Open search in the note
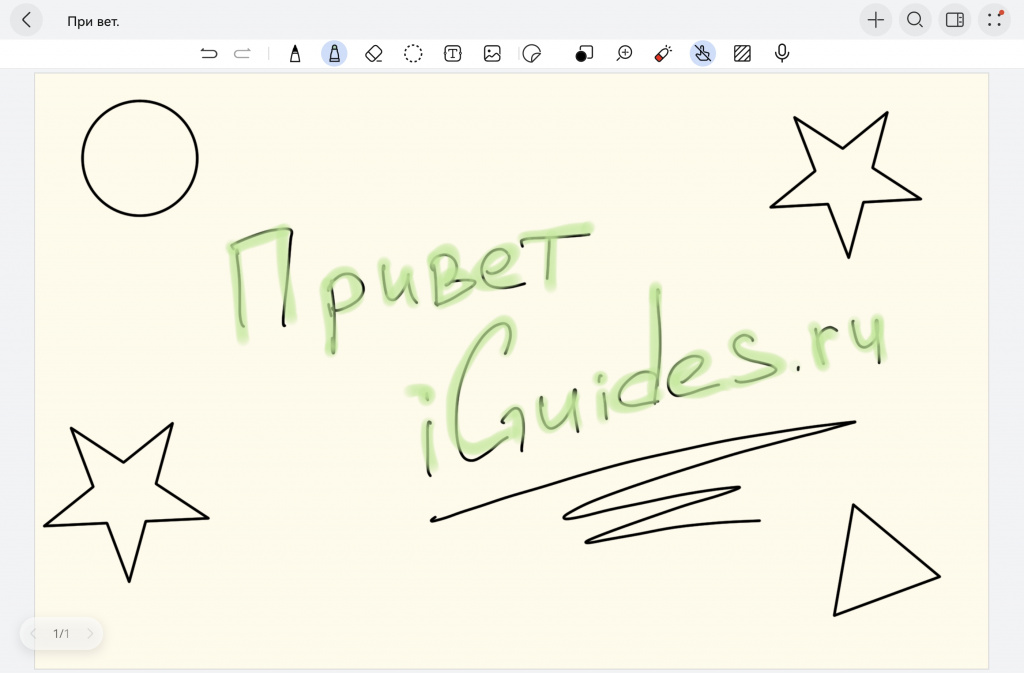 coord(915,20)
